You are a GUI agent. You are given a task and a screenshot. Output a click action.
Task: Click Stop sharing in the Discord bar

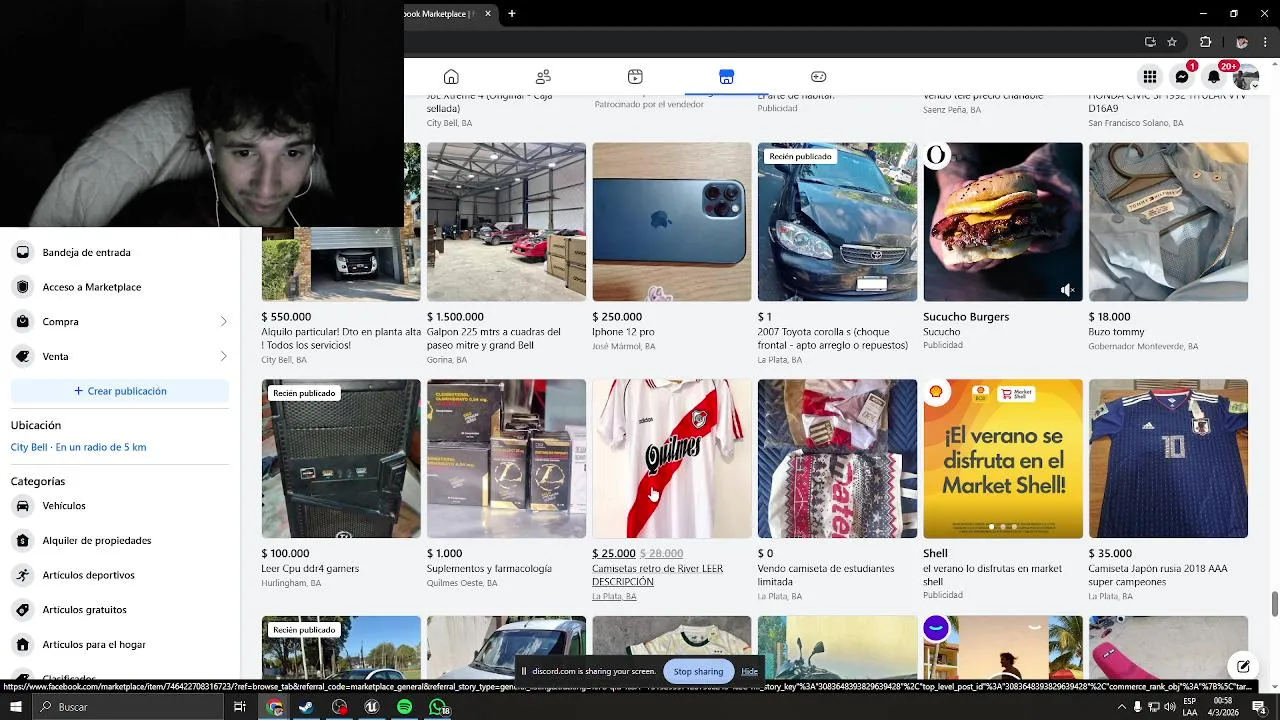pyautogui.click(x=698, y=672)
